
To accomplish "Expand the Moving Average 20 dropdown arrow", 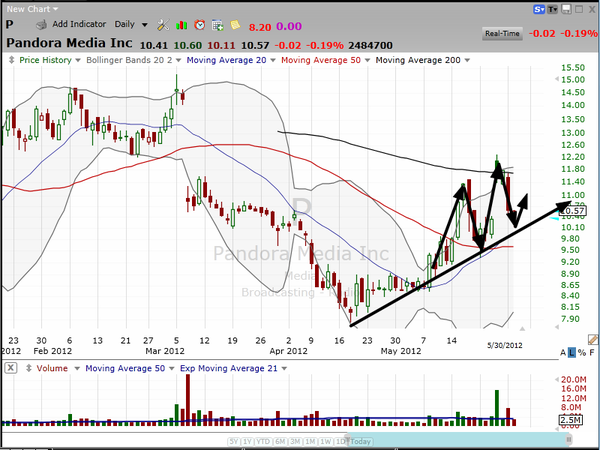I will (x=273, y=60).
